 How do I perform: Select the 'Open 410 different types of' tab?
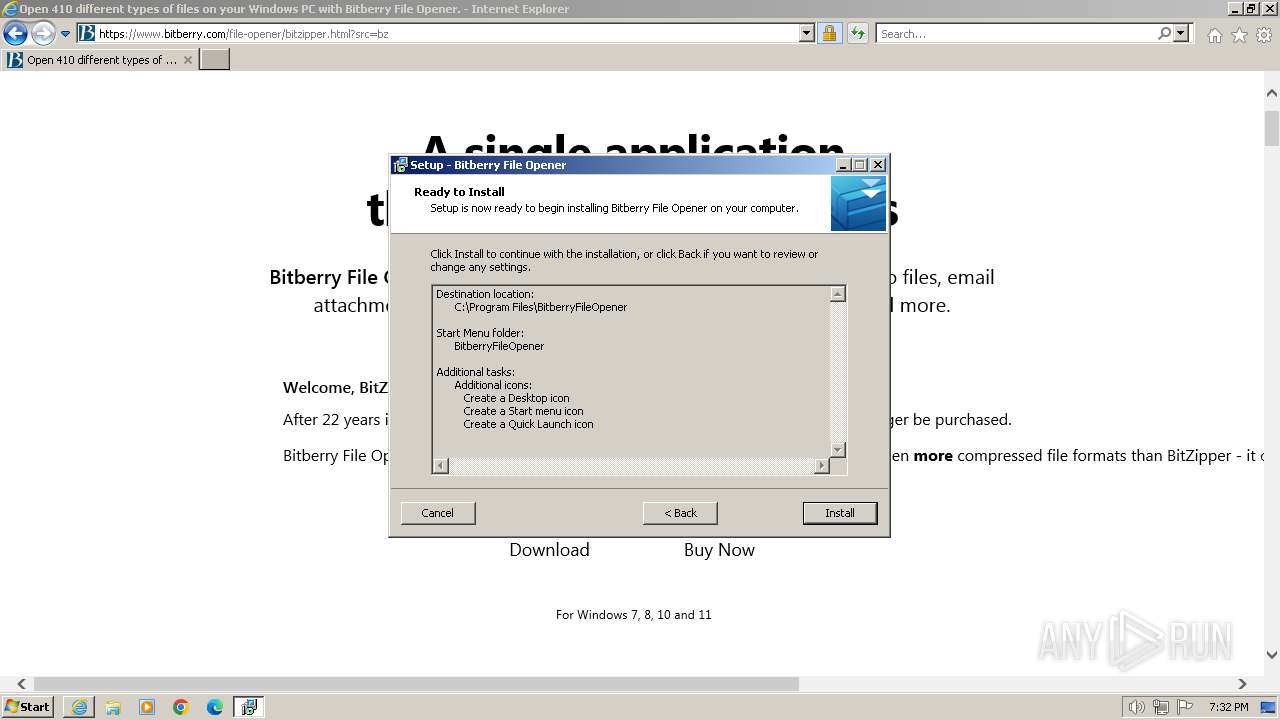[x=100, y=60]
